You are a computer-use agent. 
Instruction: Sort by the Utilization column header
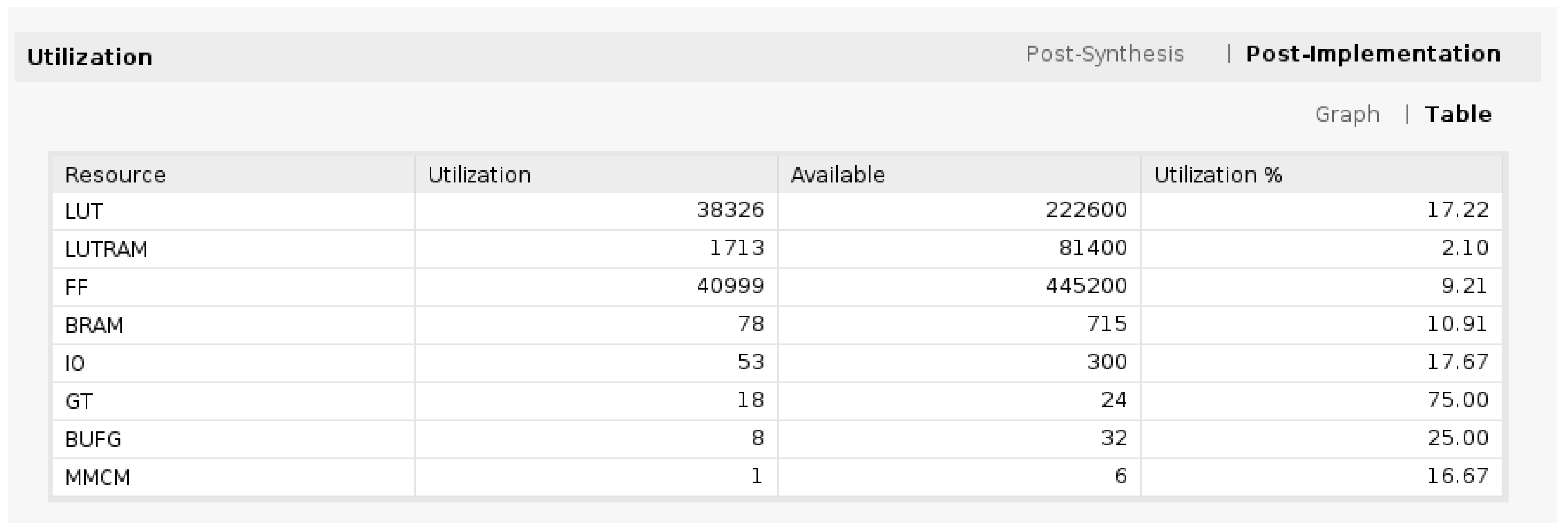pos(478,175)
